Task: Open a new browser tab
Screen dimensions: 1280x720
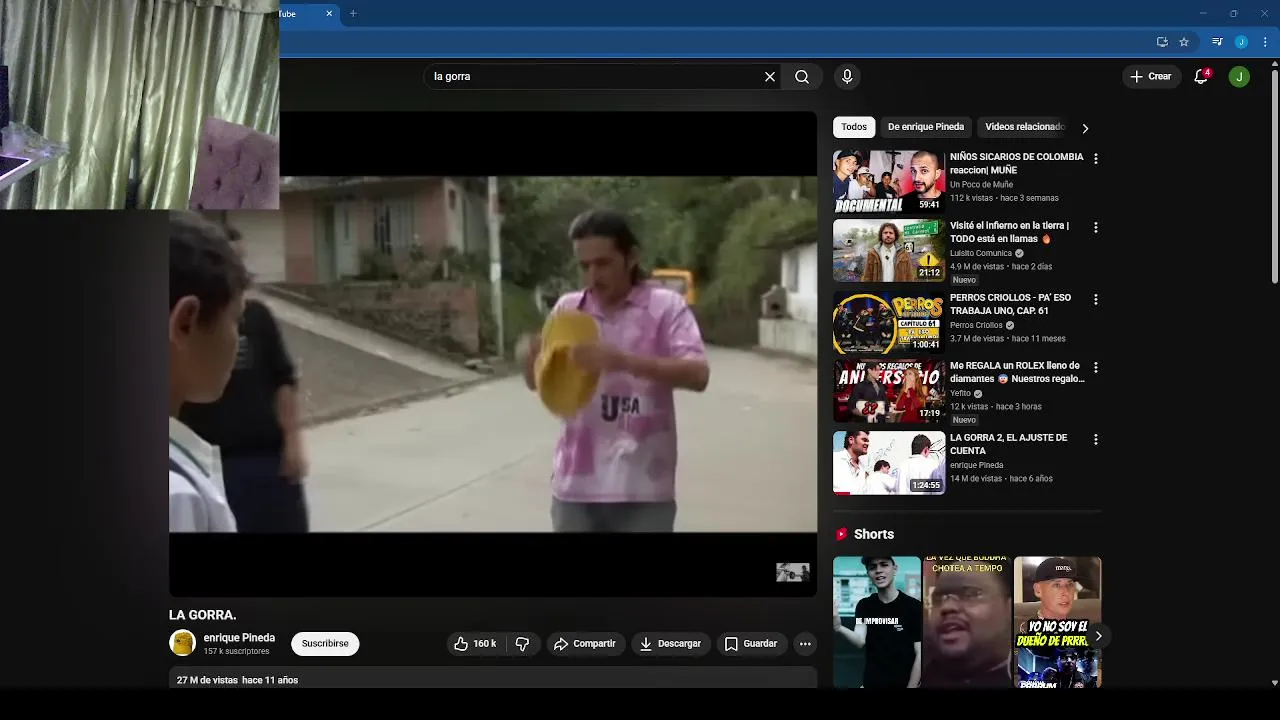Action: coord(353,14)
